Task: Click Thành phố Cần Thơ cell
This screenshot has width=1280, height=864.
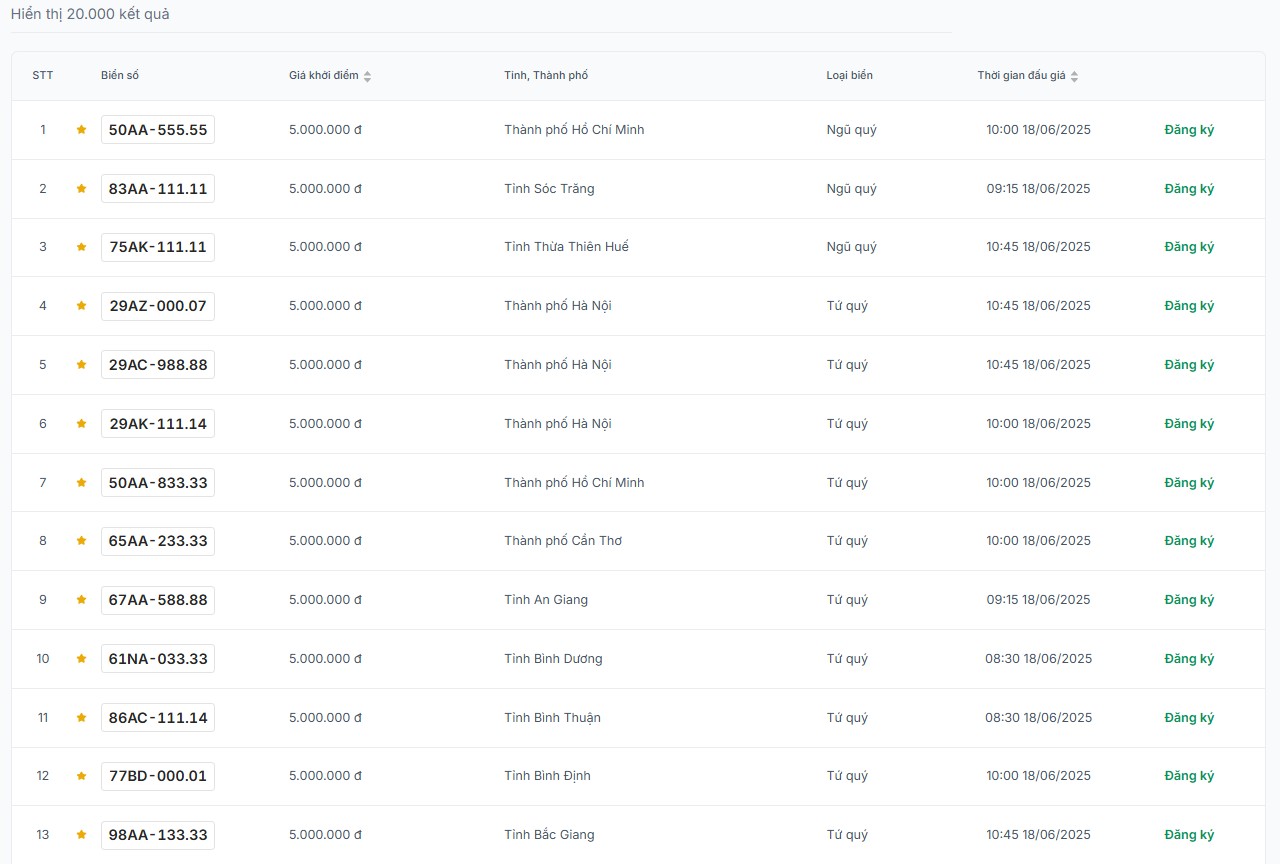Action: point(563,541)
